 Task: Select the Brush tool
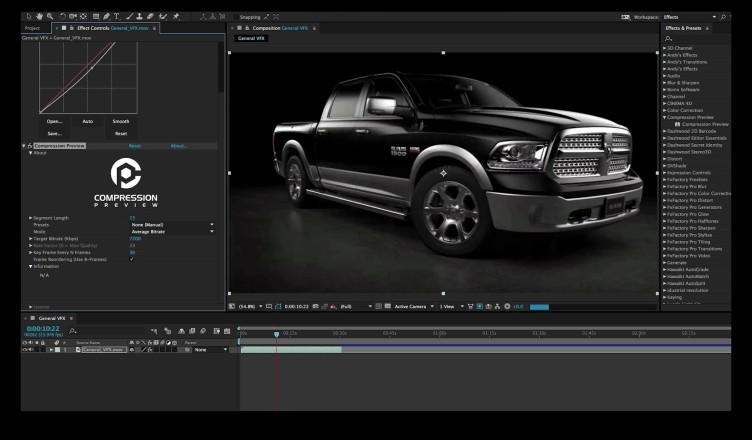129,17
